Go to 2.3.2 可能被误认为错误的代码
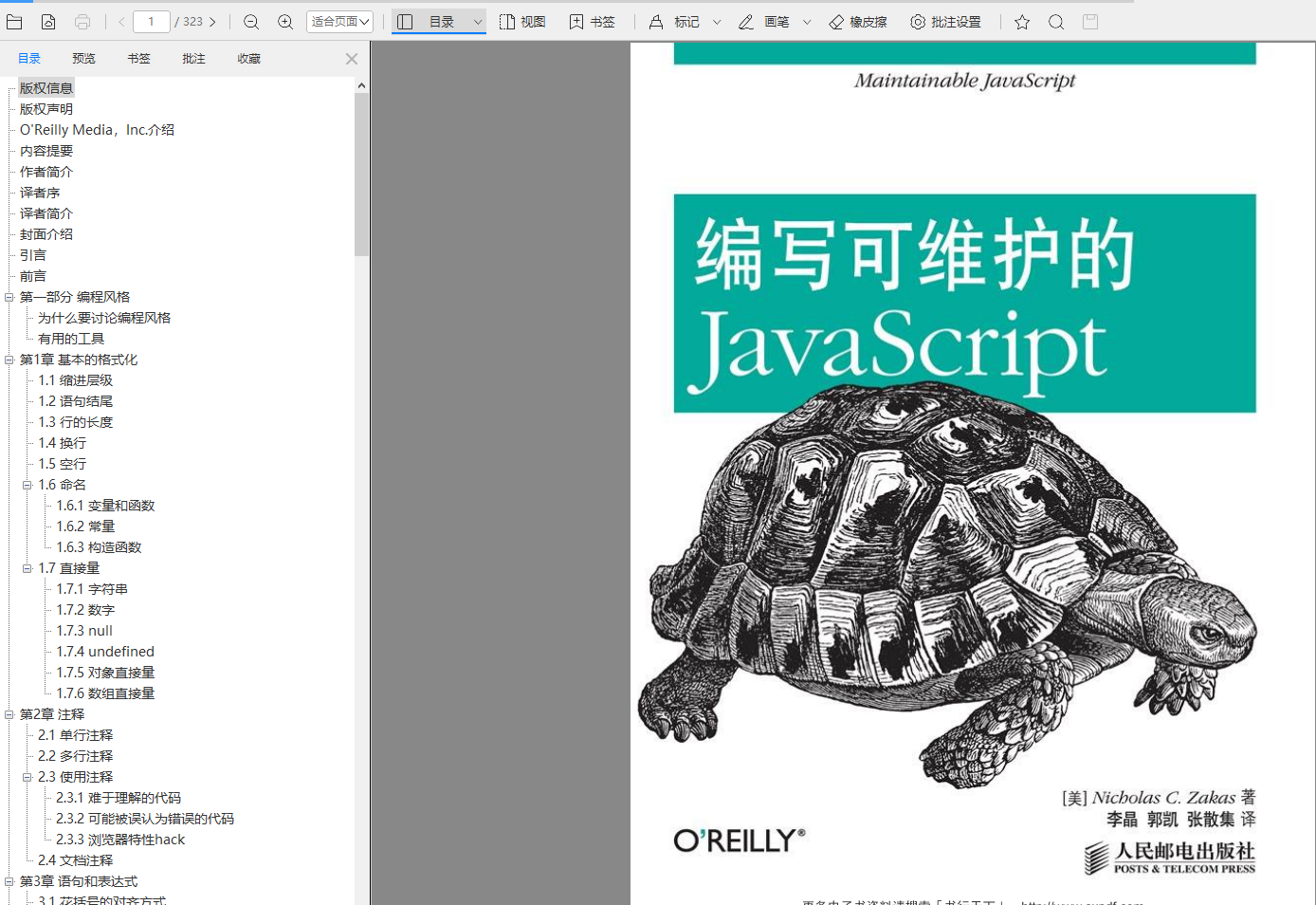Image resolution: width=1316 pixels, height=905 pixels. (x=145, y=819)
